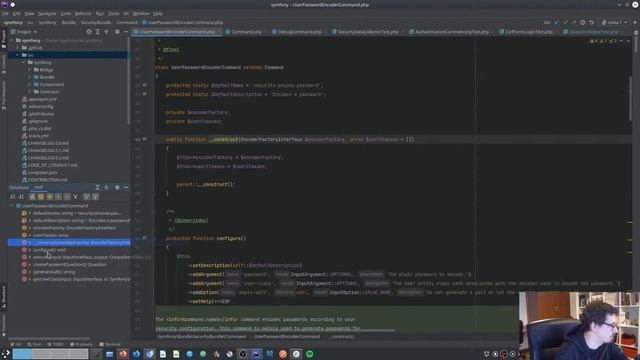
Task: Click the git commit checkmark icon
Action: point(565,22)
